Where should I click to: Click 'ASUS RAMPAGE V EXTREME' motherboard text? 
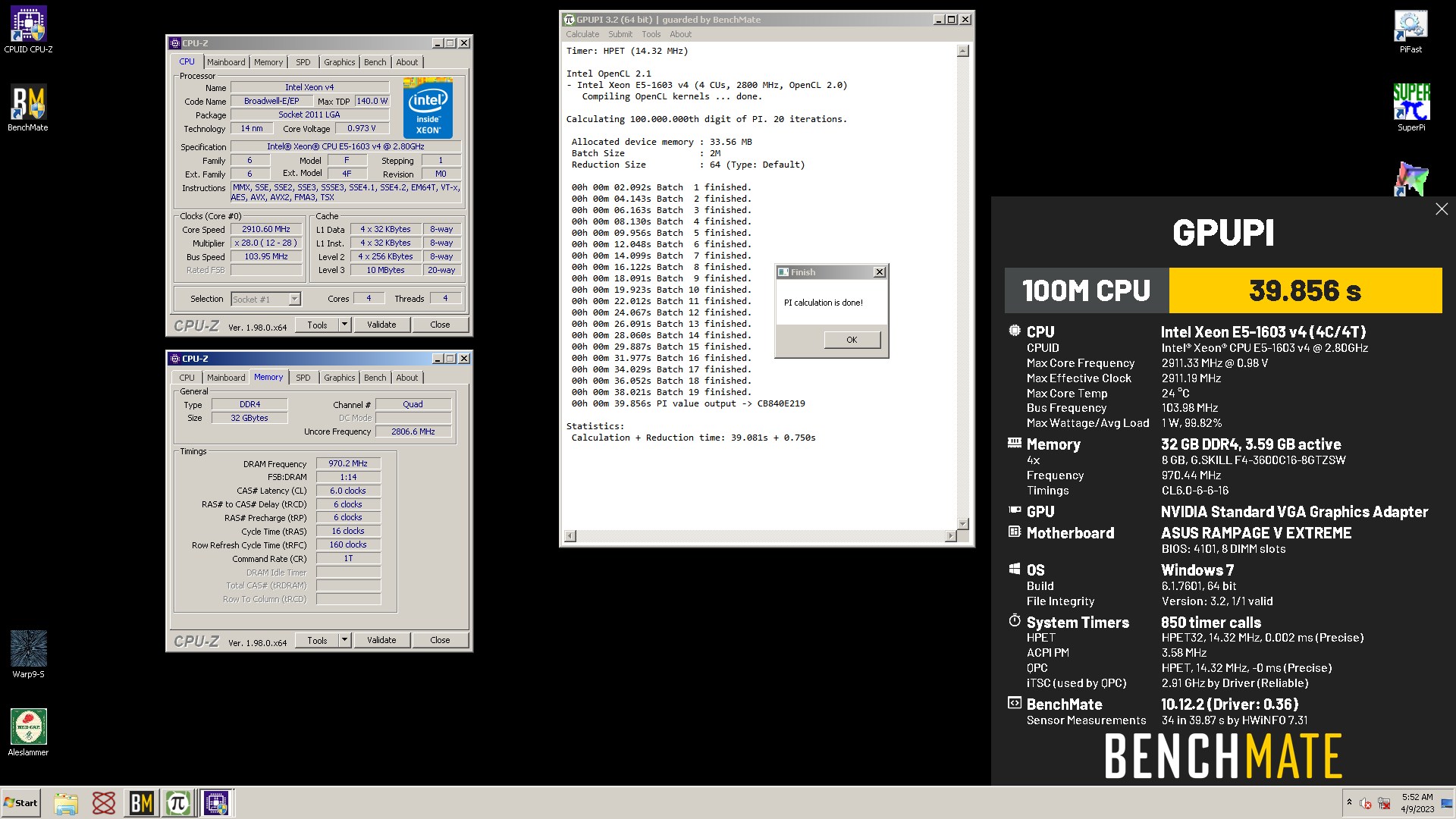tap(1256, 533)
